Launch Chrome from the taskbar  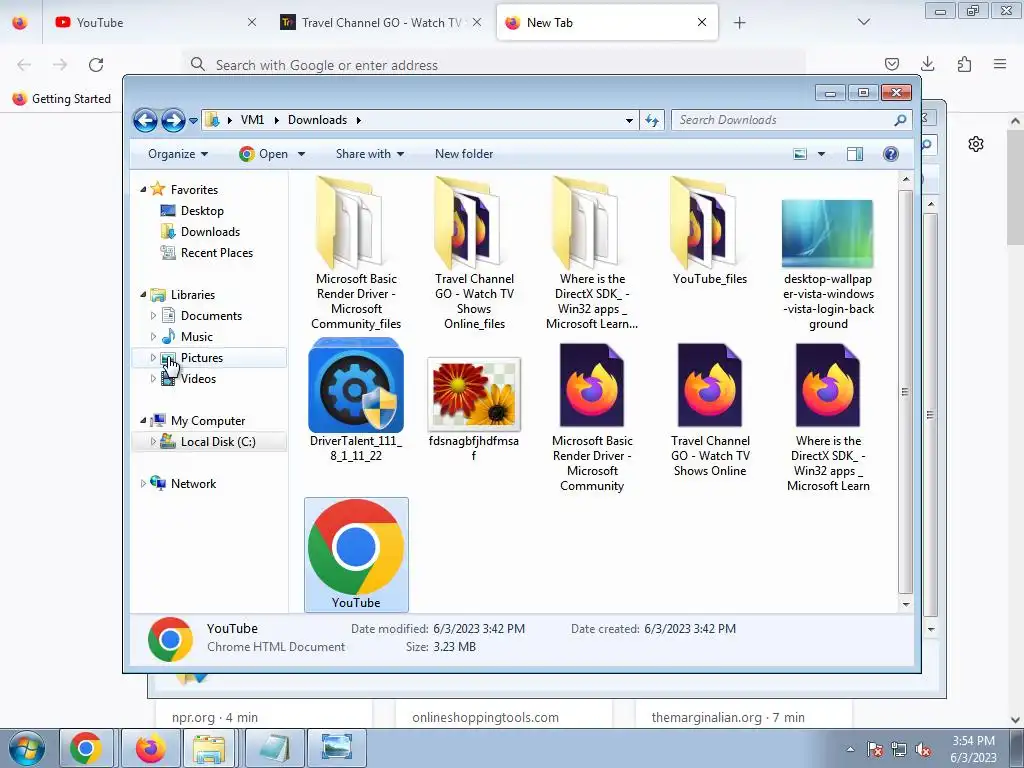tap(86, 748)
